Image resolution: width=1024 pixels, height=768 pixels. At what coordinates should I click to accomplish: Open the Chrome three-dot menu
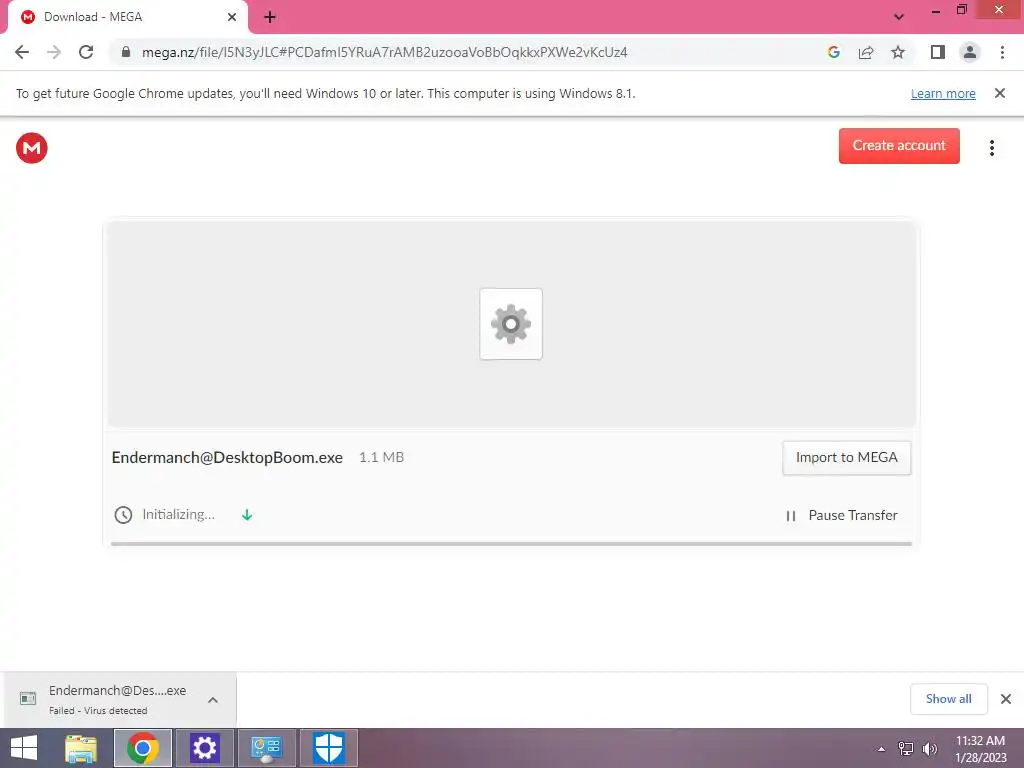coord(1002,52)
